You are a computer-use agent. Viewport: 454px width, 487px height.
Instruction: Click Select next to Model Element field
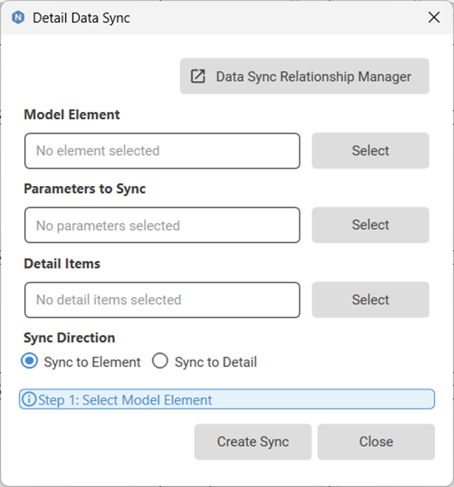[x=370, y=151]
